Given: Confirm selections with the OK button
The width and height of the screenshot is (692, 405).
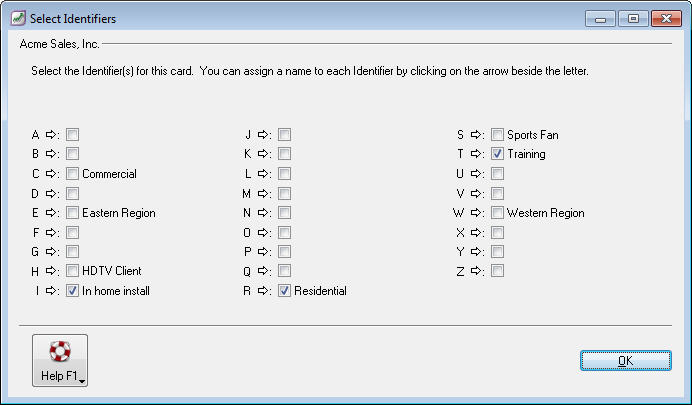Looking at the screenshot, I should tap(626, 361).
